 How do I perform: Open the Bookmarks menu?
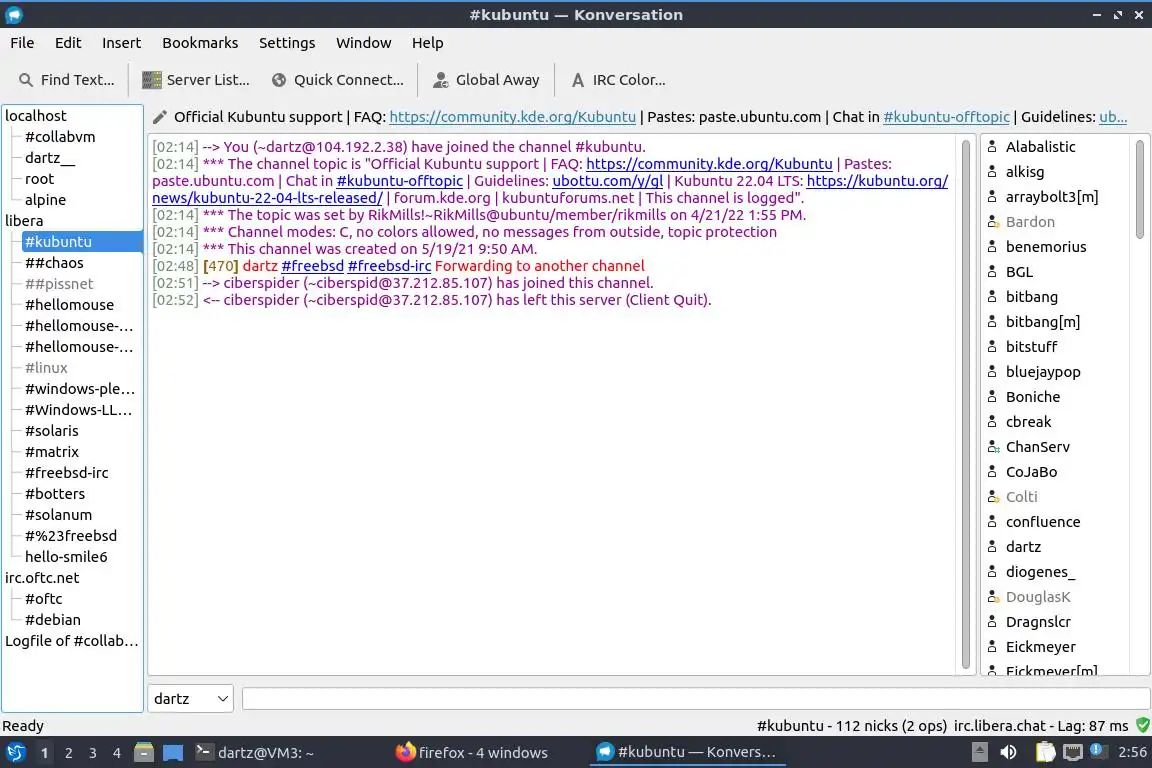[200, 43]
